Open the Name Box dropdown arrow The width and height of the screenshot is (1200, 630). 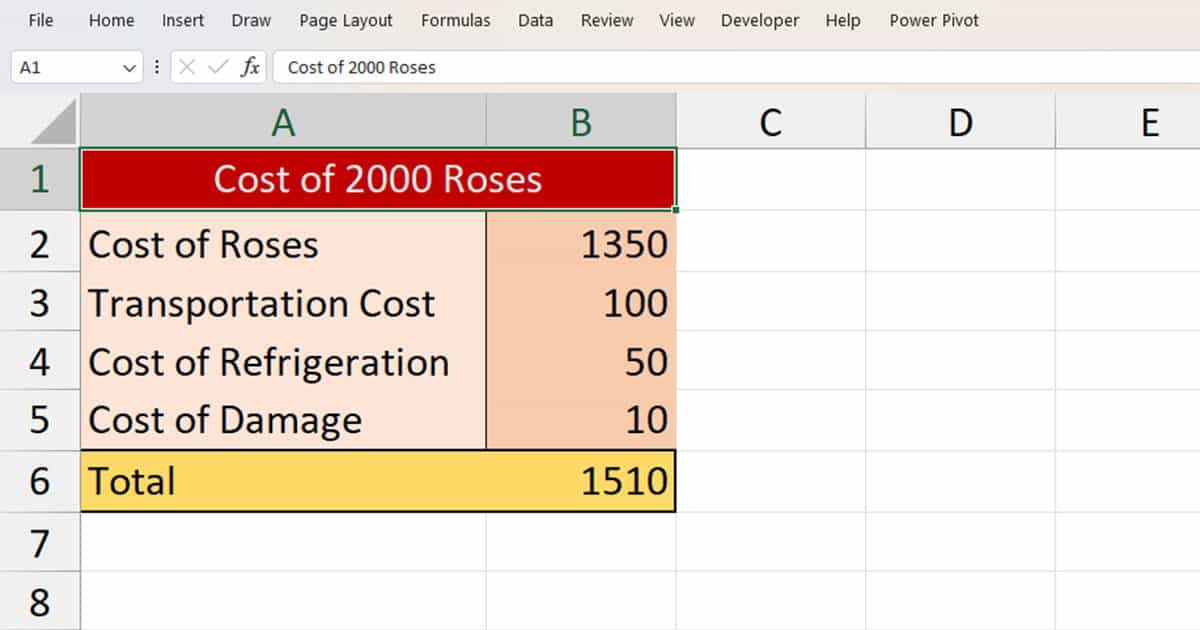coord(130,67)
